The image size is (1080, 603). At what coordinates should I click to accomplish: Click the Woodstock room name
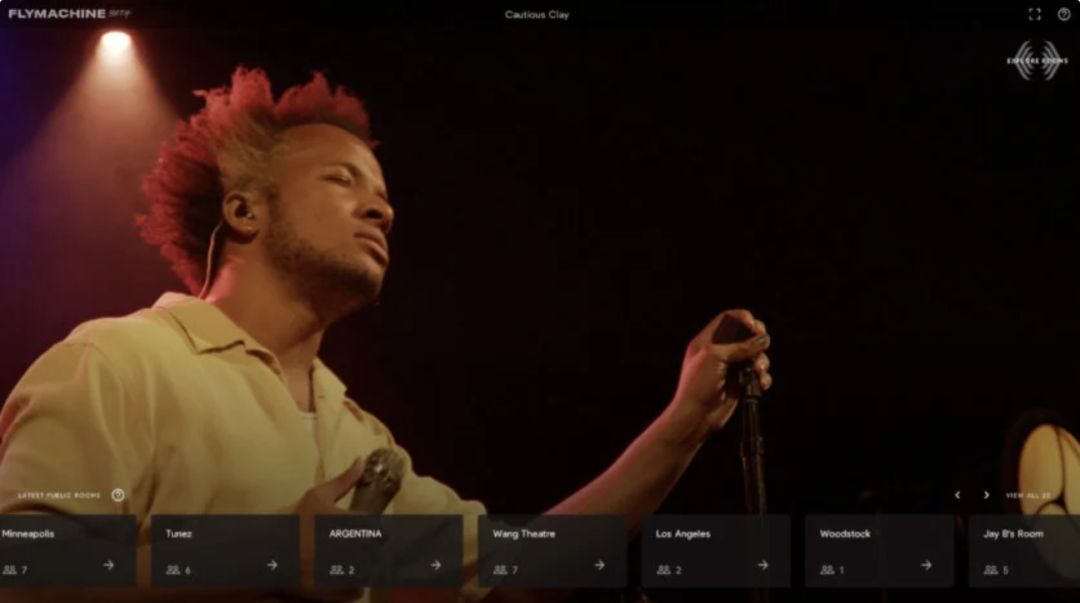coord(845,533)
